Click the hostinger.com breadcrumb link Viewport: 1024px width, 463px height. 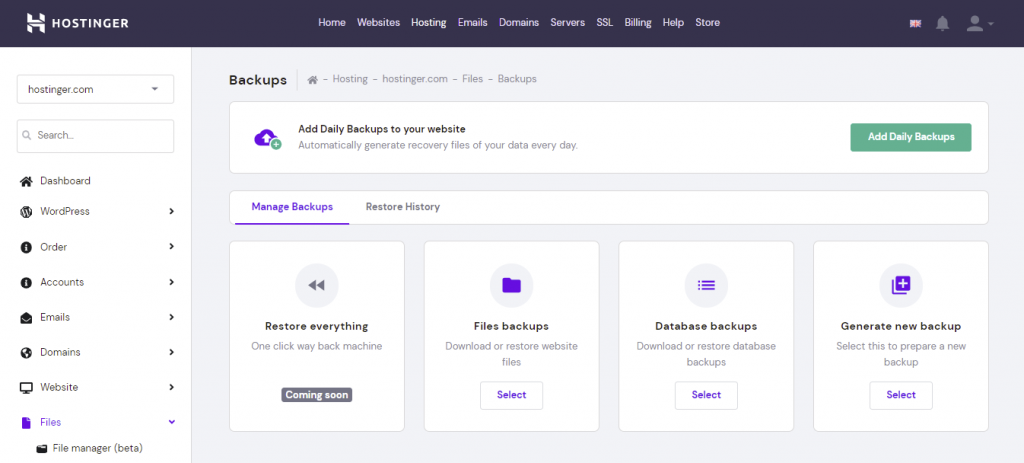(x=415, y=79)
